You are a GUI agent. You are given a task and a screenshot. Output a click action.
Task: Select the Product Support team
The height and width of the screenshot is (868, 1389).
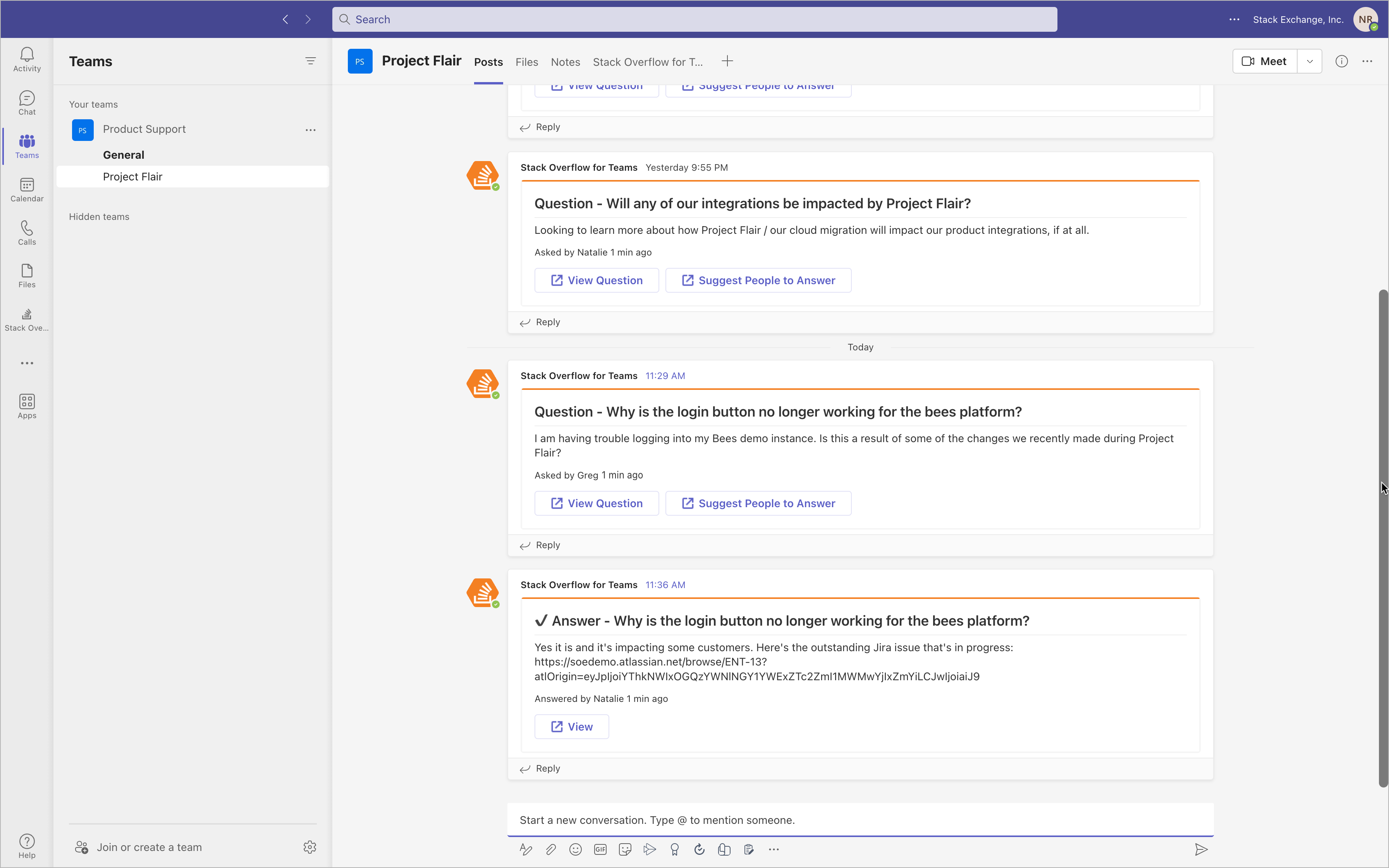click(x=144, y=129)
